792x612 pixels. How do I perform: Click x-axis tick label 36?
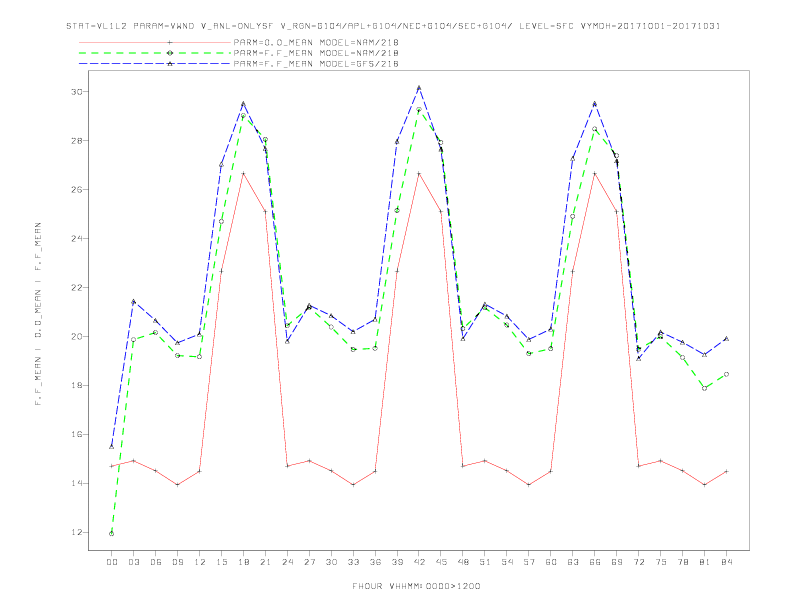pos(375,562)
